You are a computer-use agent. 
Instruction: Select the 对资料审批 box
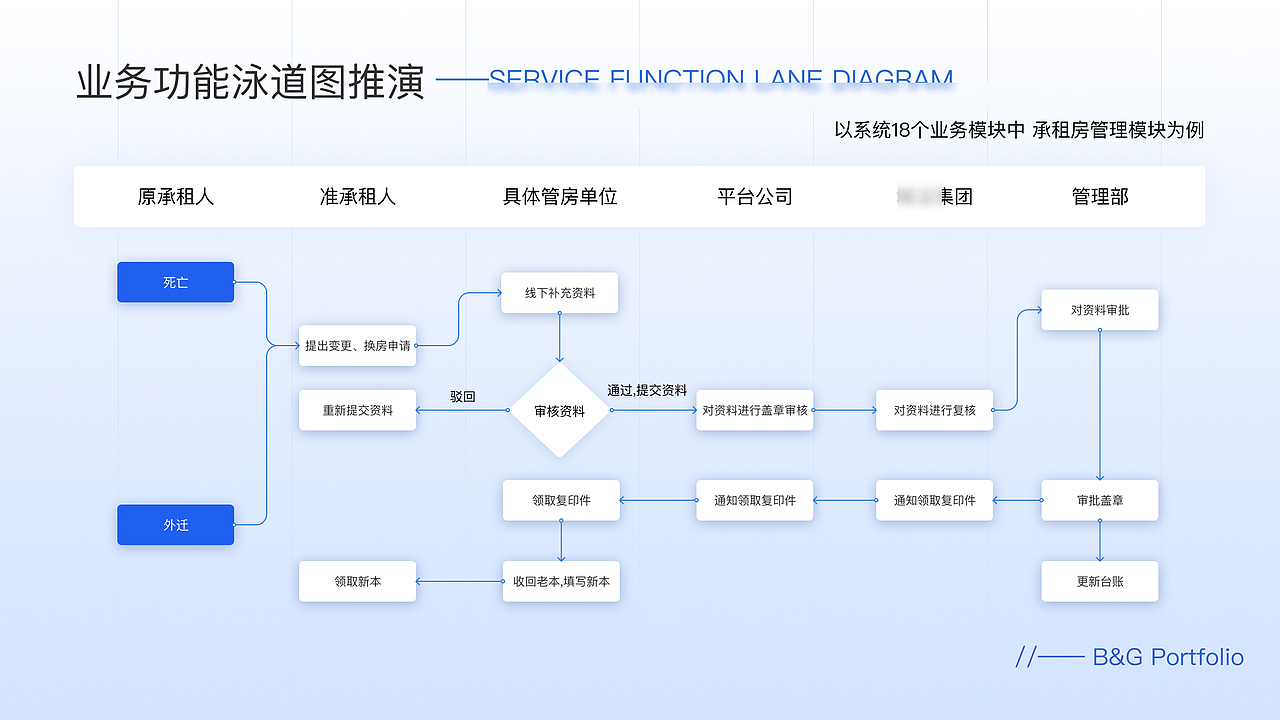[x=1100, y=310]
